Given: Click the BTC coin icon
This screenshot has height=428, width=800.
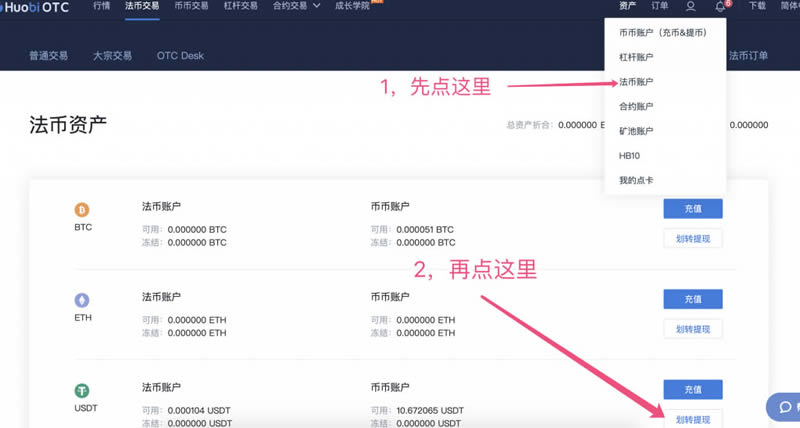Looking at the screenshot, I should coord(82,210).
